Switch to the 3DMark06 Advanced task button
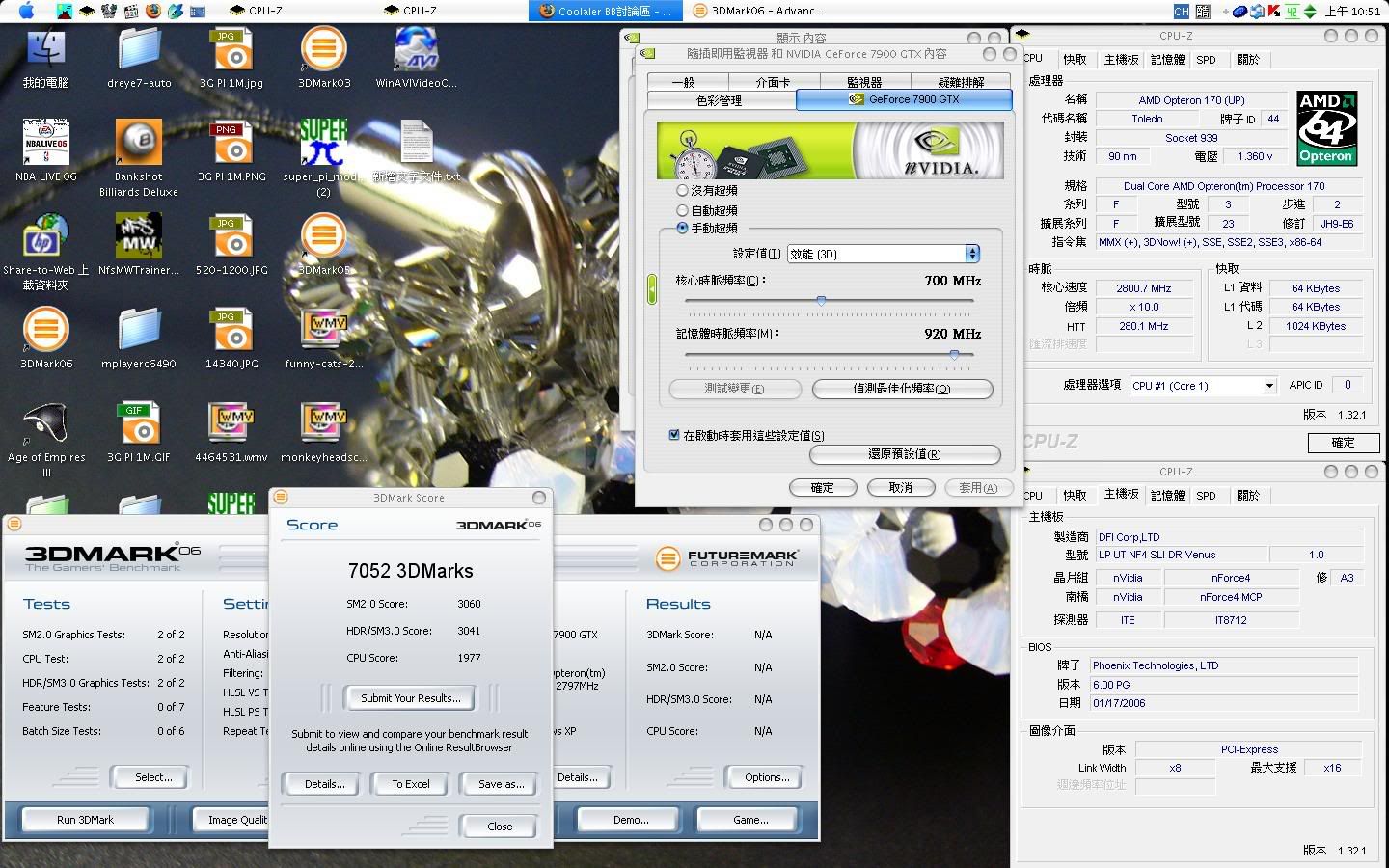The height and width of the screenshot is (868, 1389). coord(758,11)
